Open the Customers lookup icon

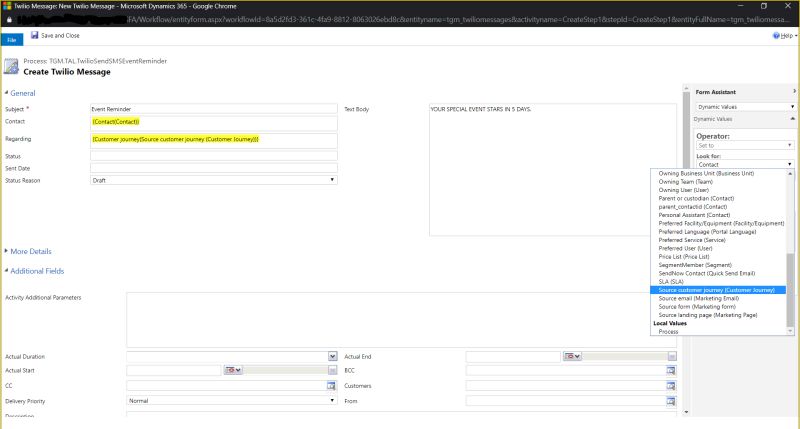[670, 386]
